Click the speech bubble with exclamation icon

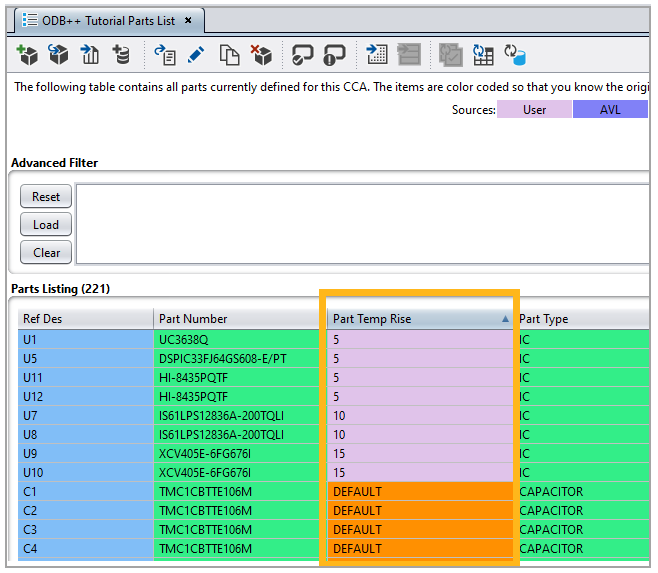335,54
